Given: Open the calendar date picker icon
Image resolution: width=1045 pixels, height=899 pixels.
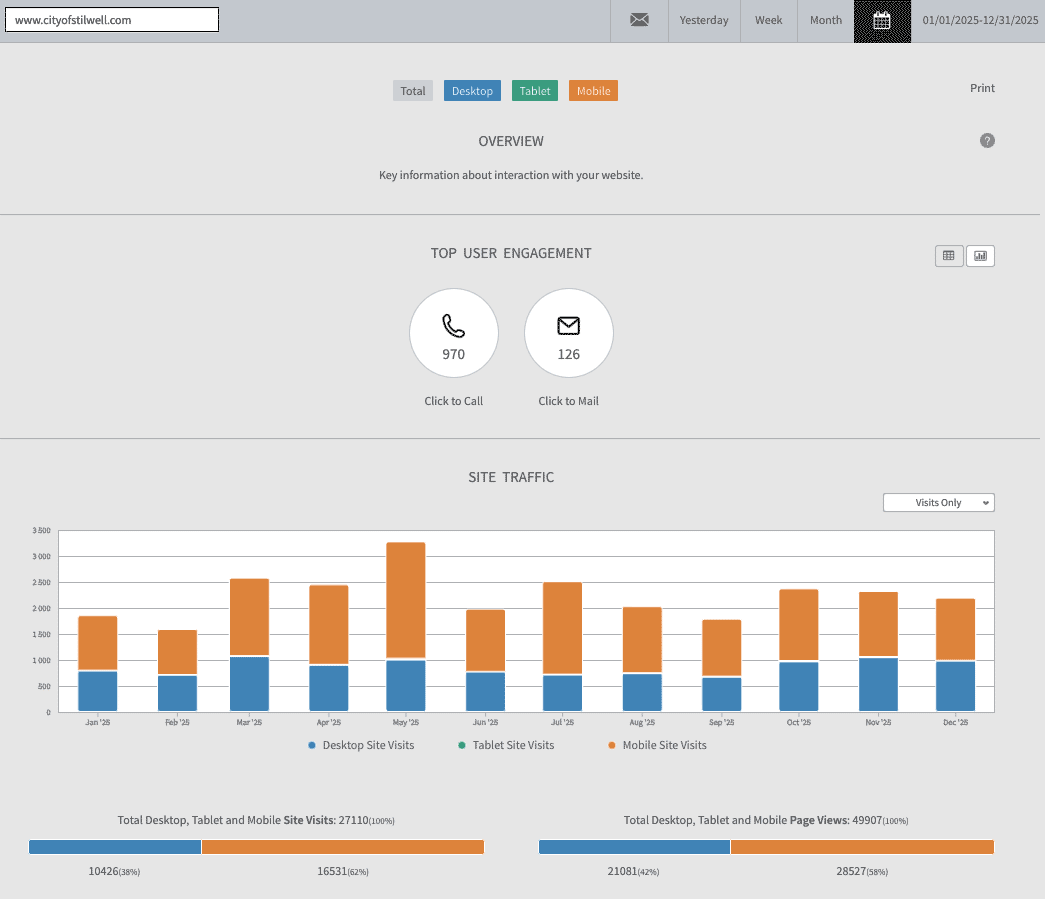Looking at the screenshot, I should [x=882, y=21].
